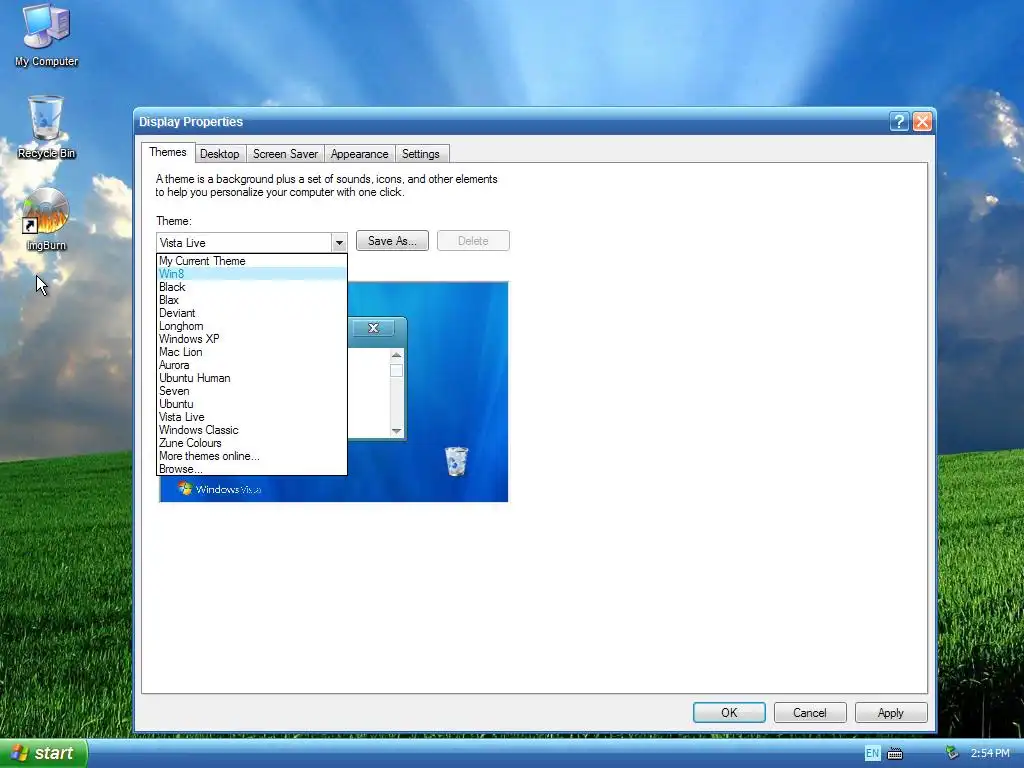Open the My Computer desktop icon
The width and height of the screenshot is (1024, 768).
click(x=46, y=35)
